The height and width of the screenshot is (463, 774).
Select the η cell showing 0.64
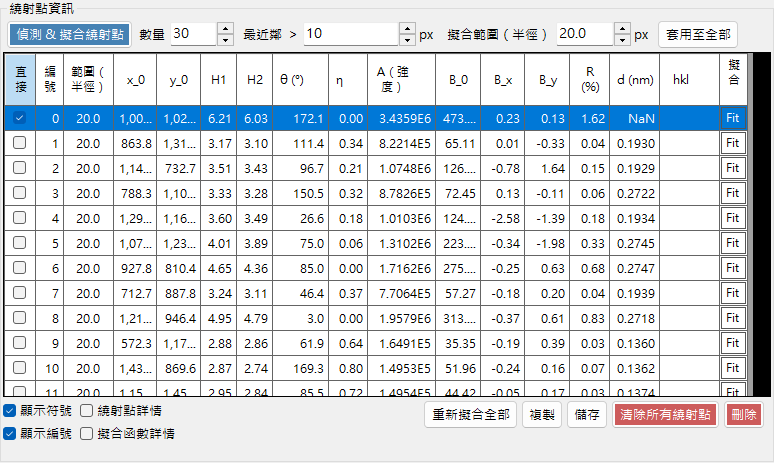[348, 344]
